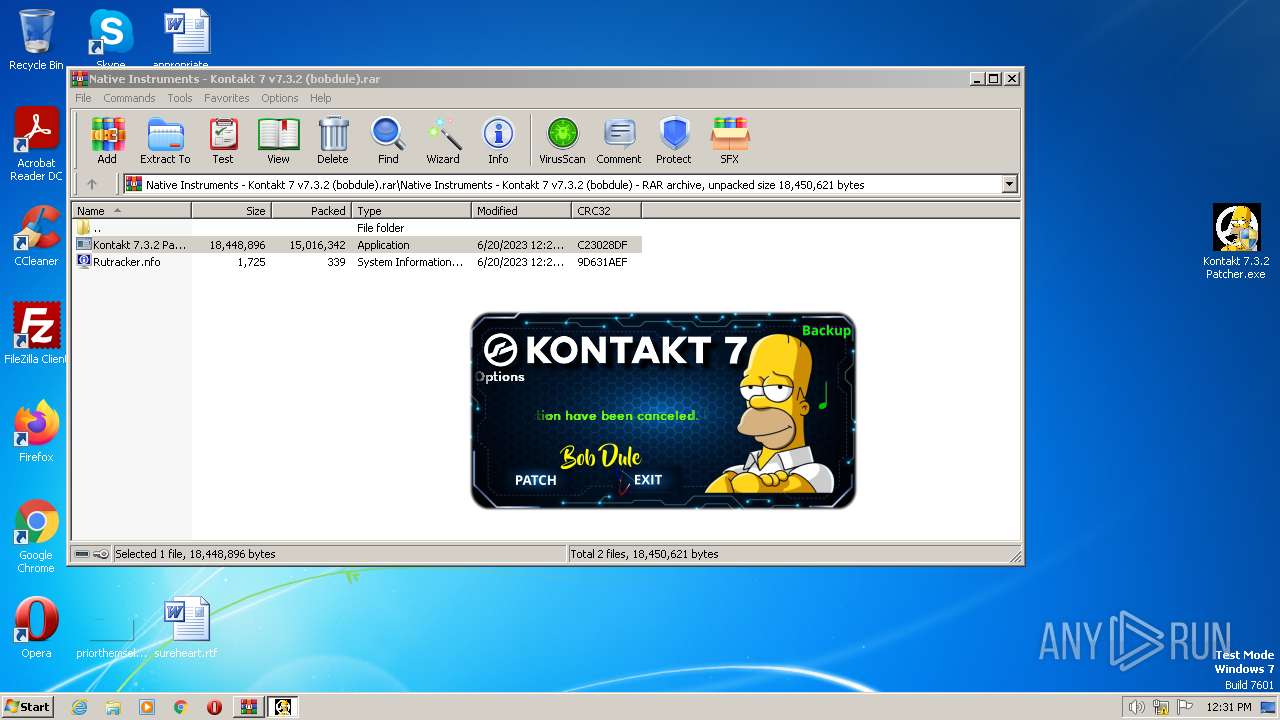1280x720 pixels.
Task: Click the volume speaker tray icon
Action: [x=1136, y=707]
